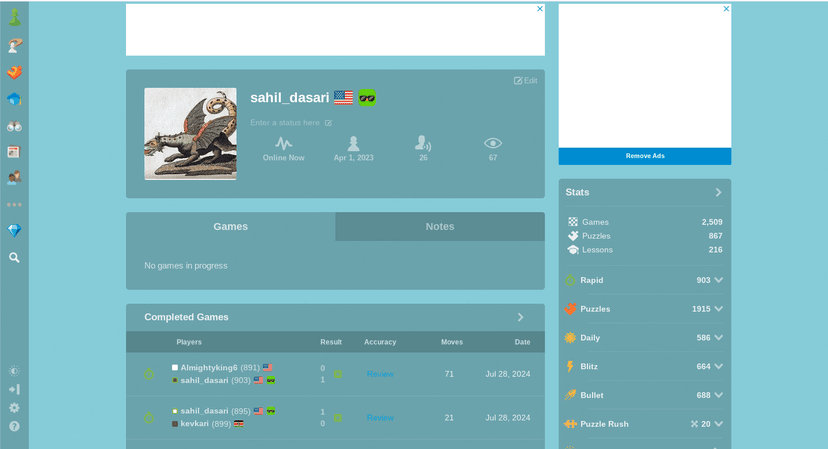This screenshot has width=828, height=449.
Task: Expand the Blitz rating stats row
Action: click(645, 366)
